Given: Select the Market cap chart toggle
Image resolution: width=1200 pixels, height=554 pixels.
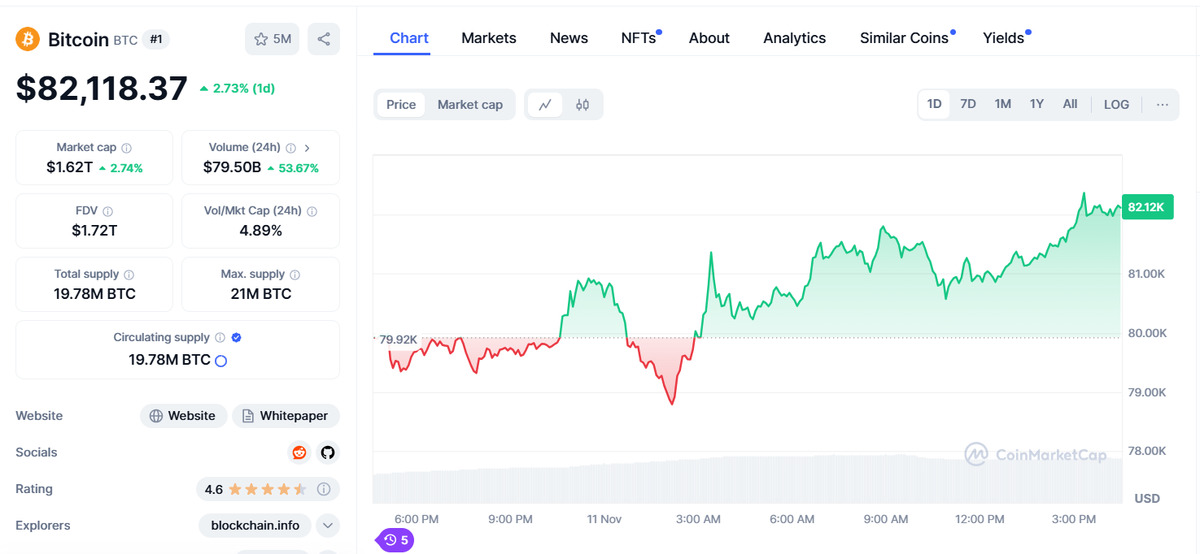Looking at the screenshot, I should tap(470, 105).
